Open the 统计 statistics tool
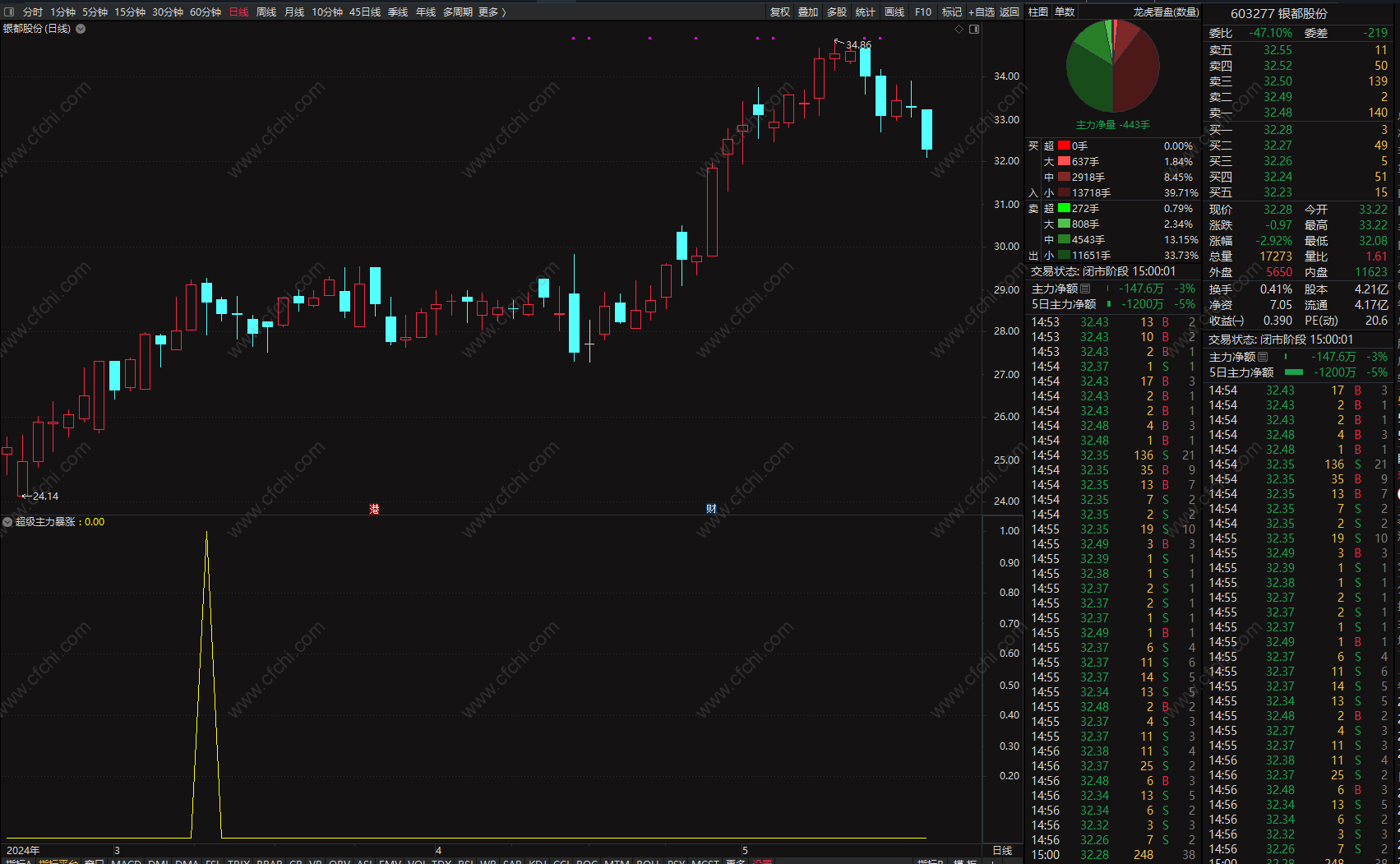Viewport: 1400px width, 864px height. pos(866,12)
